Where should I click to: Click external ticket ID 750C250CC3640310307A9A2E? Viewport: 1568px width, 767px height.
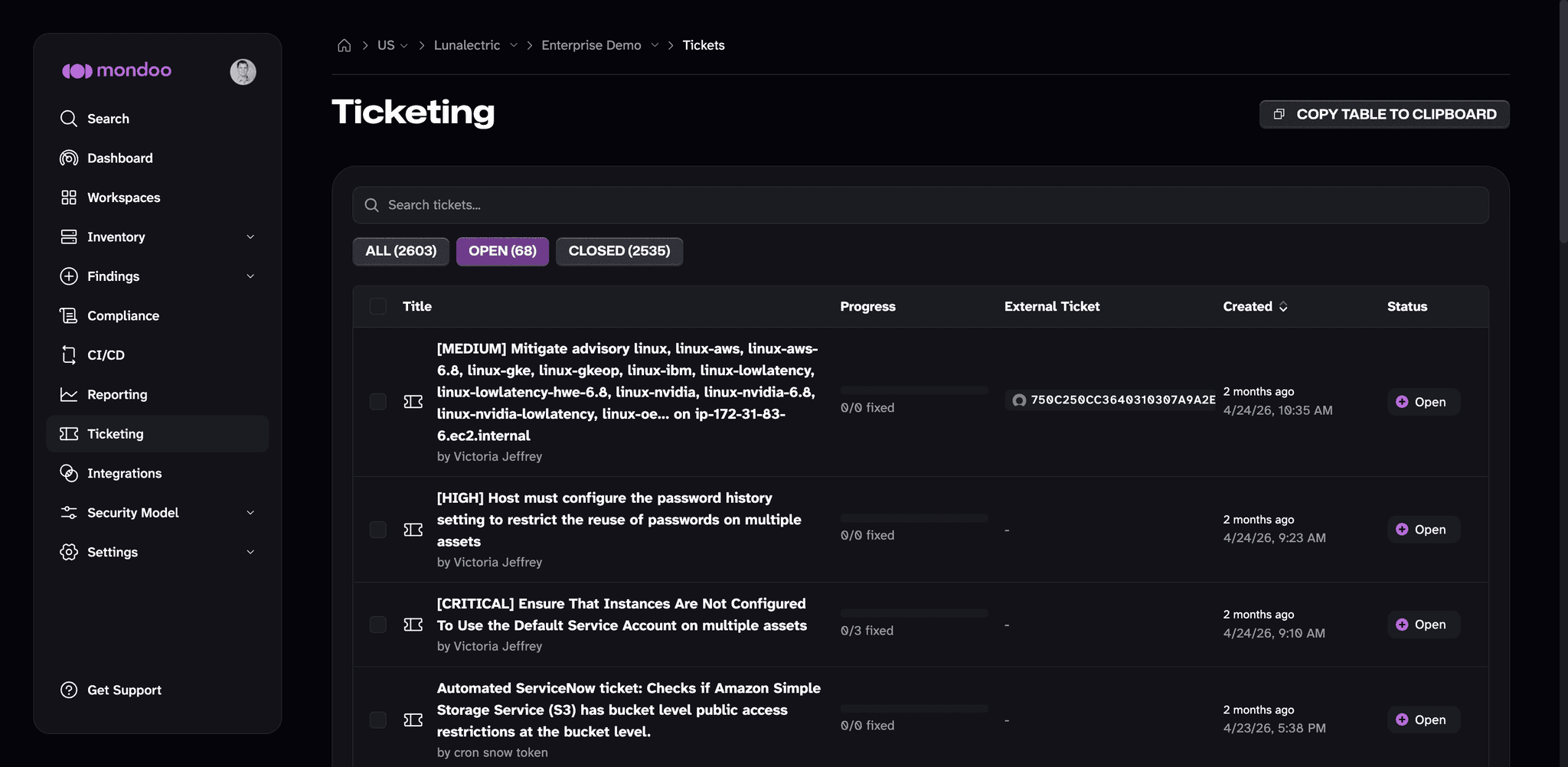coord(1122,400)
